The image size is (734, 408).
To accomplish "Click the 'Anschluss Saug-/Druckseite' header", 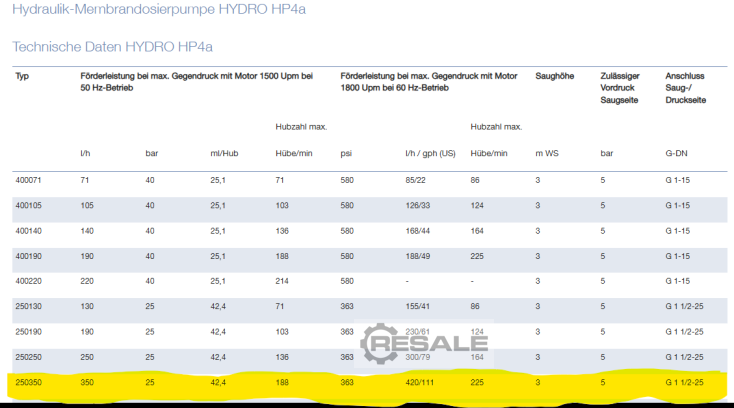I will 686,88.
